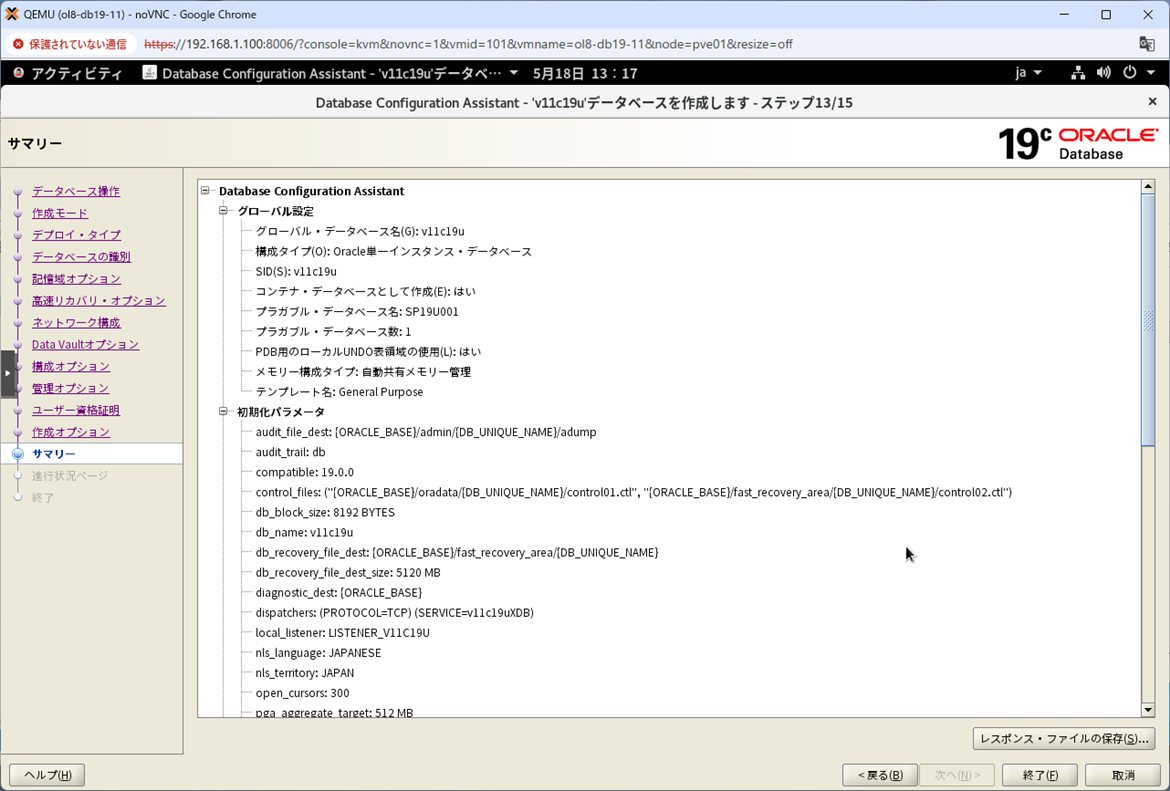Click the clock 5月18日 13:17 in top bar
This screenshot has width=1170, height=791.
click(x=585, y=73)
